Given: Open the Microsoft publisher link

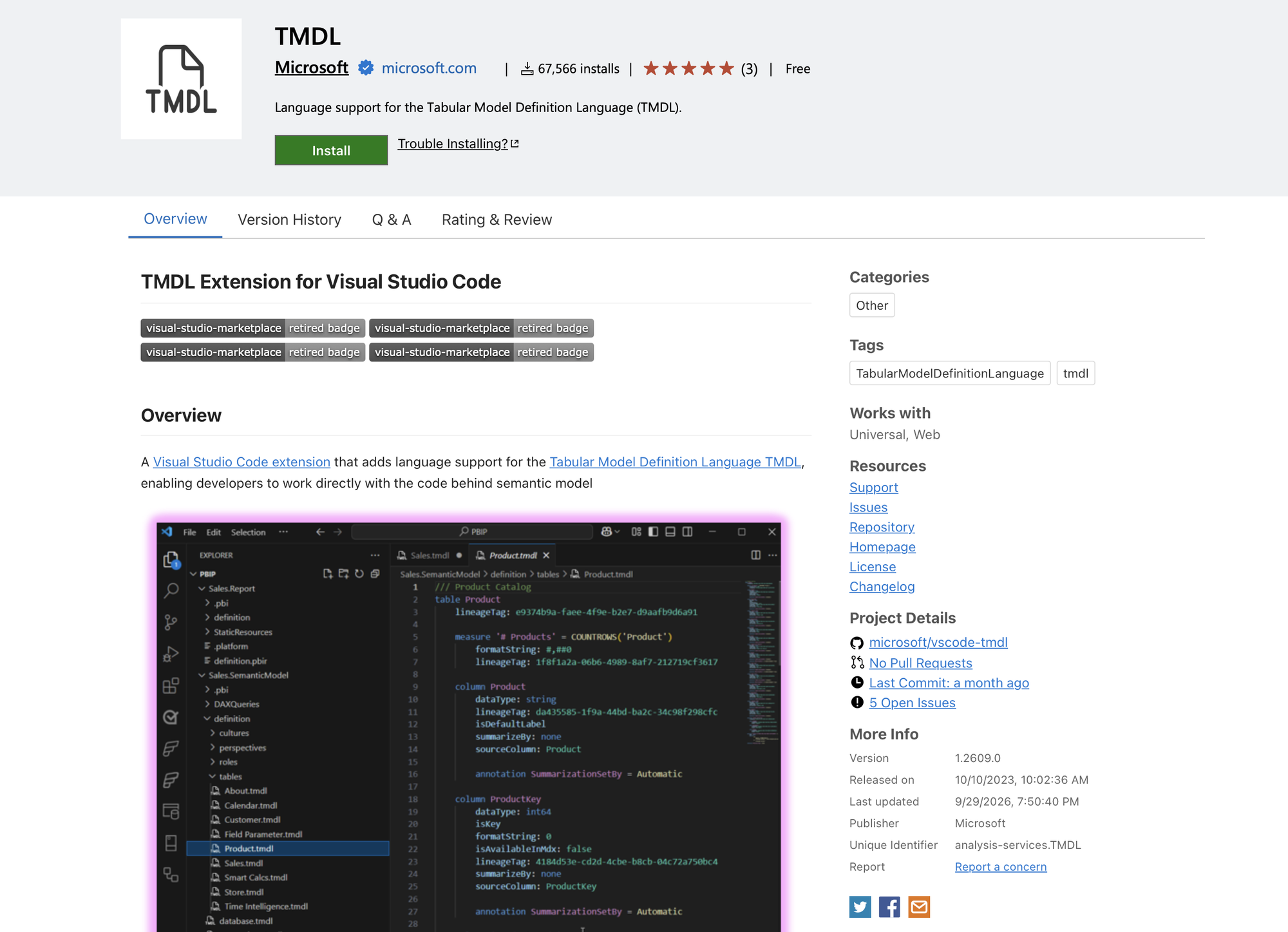Looking at the screenshot, I should tap(312, 68).
